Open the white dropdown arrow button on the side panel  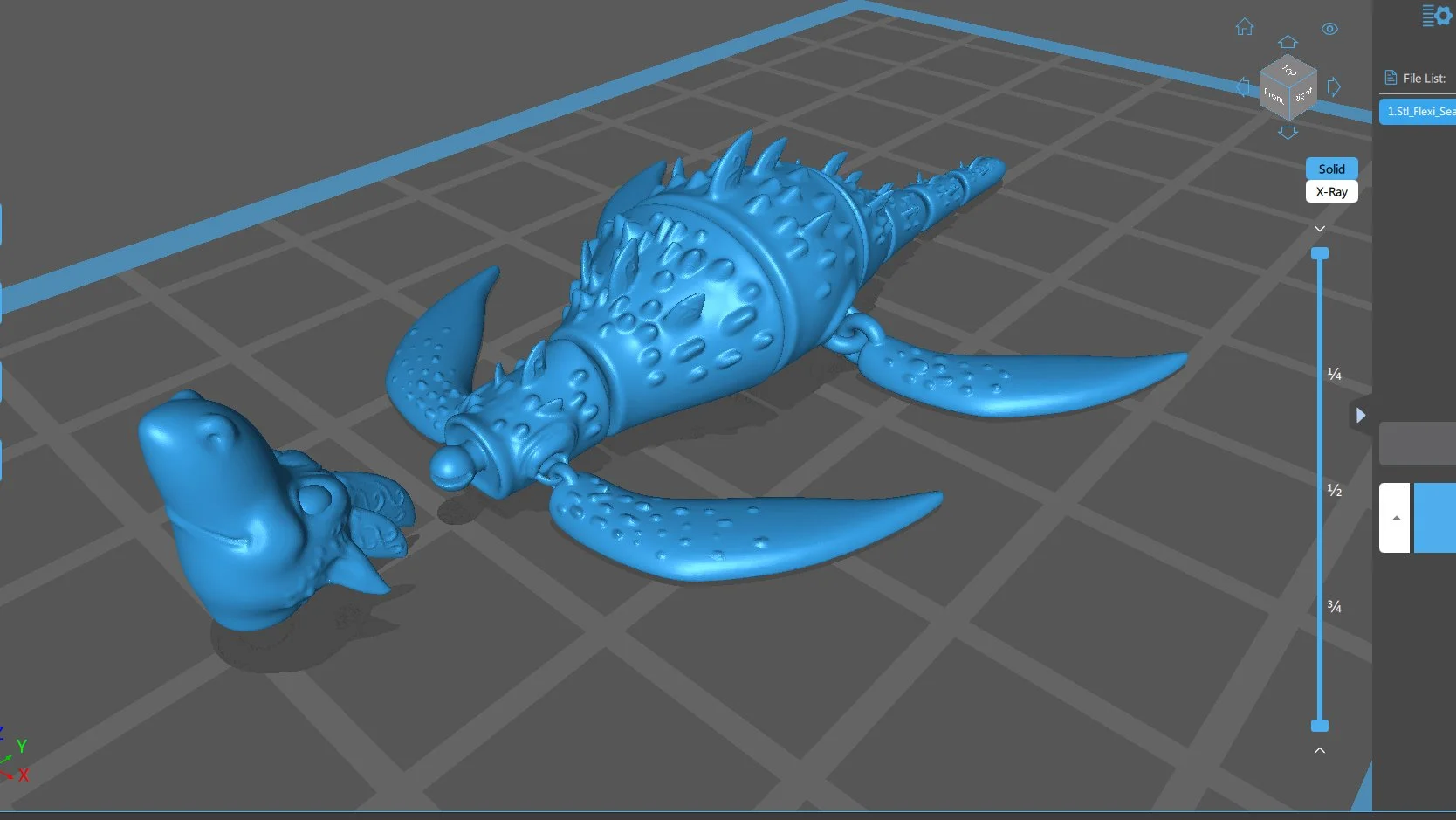click(1395, 518)
